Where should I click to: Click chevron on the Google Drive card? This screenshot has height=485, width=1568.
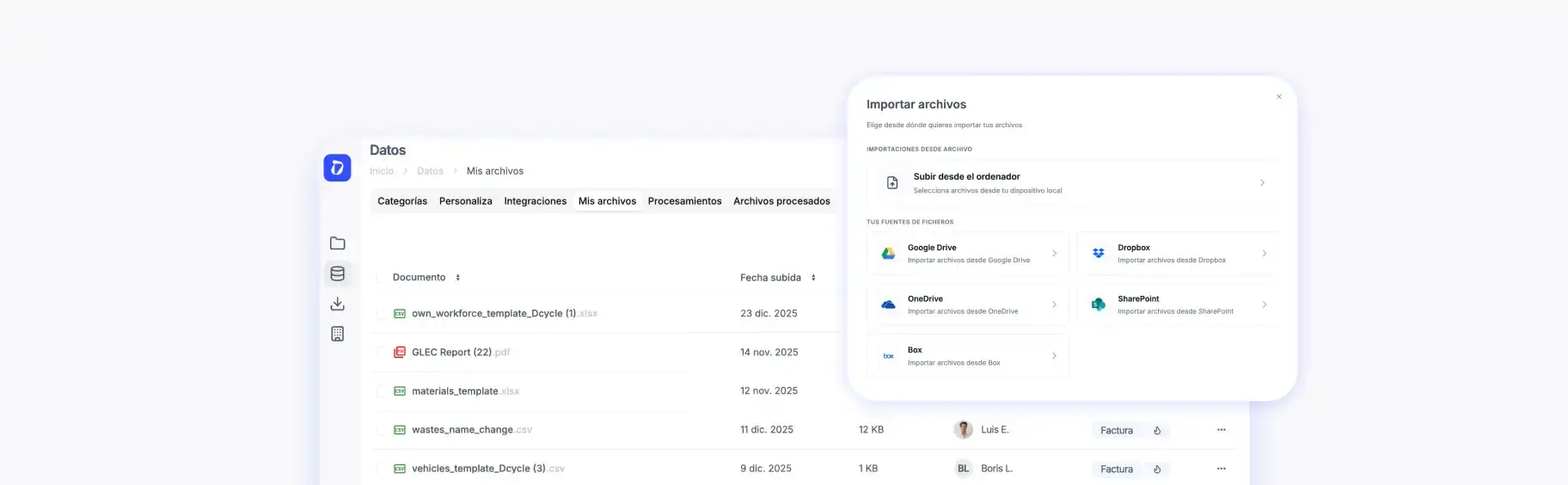pos(1054,254)
